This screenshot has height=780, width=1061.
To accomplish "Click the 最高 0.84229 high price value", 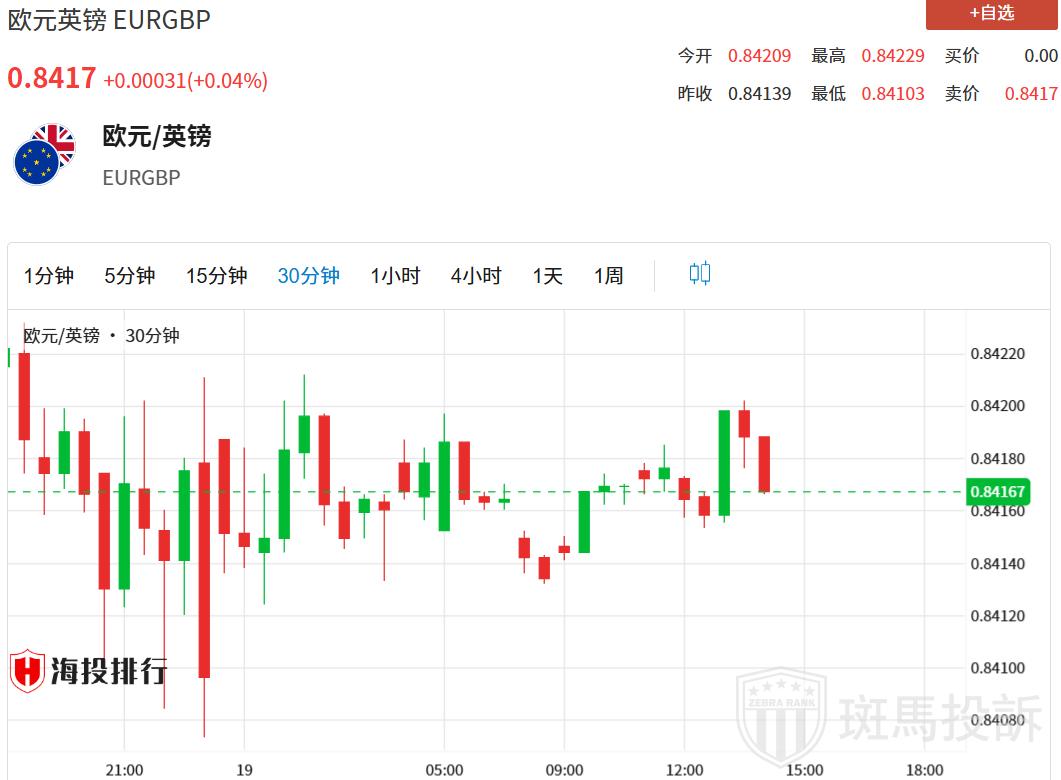I will pyautogui.click(x=893, y=56).
